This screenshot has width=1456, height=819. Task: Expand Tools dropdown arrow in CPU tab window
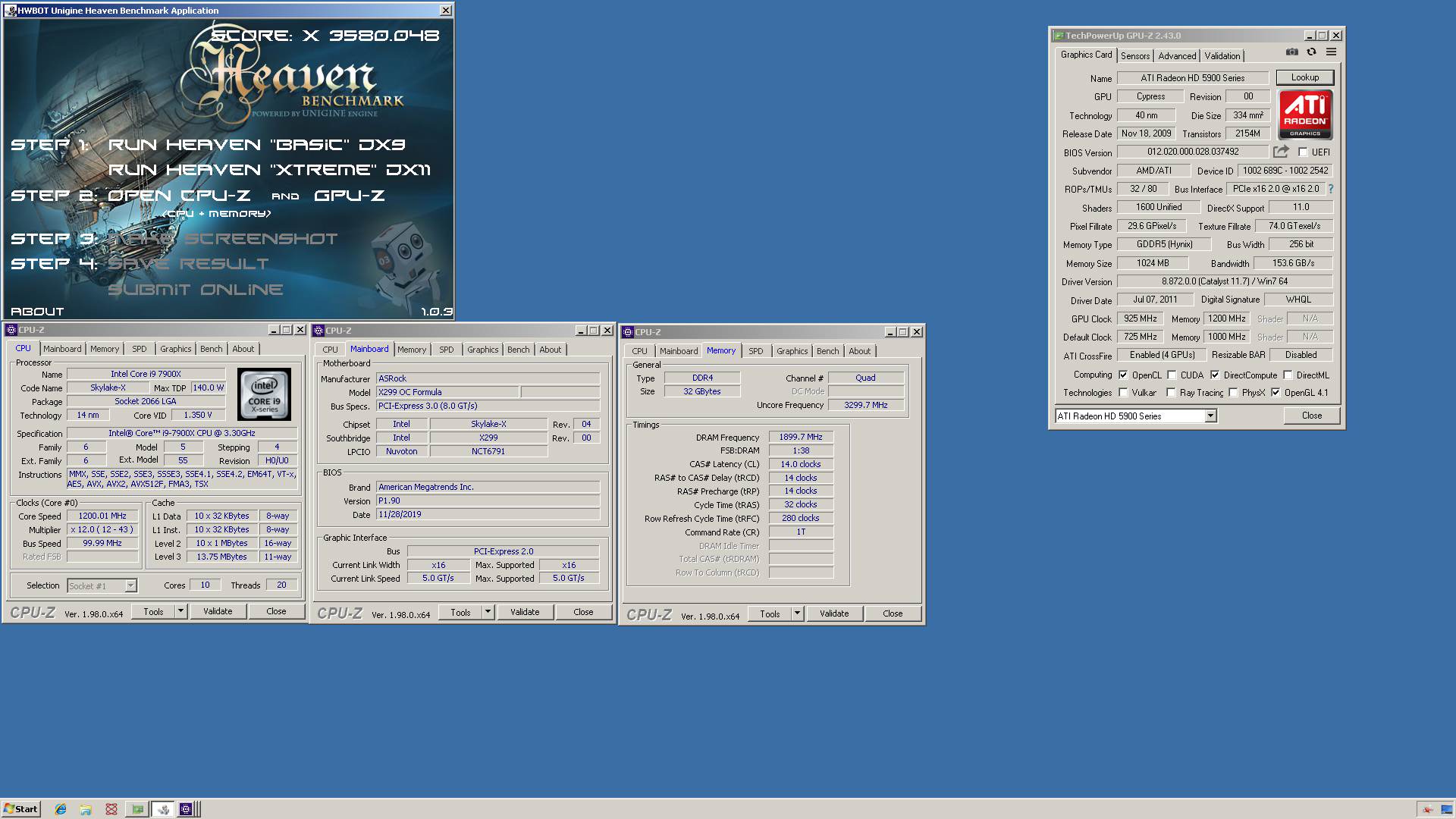click(180, 611)
